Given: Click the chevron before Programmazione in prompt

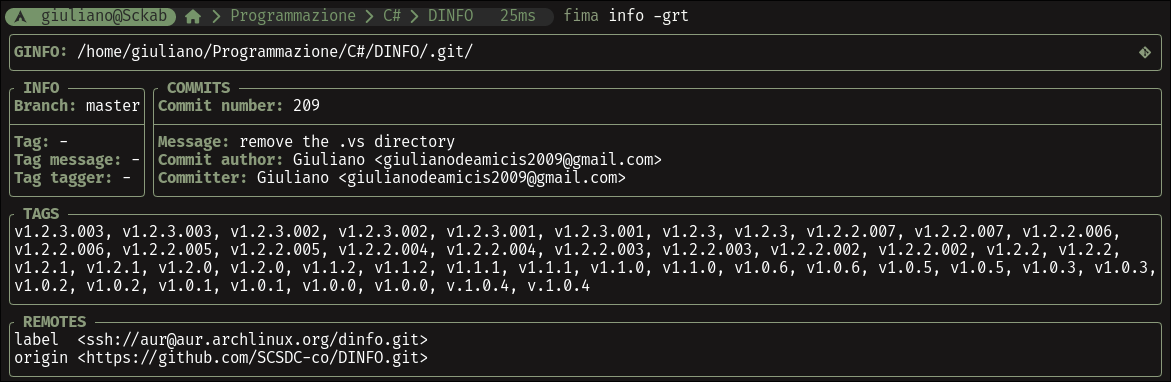Looking at the screenshot, I should (x=216, y=16).
